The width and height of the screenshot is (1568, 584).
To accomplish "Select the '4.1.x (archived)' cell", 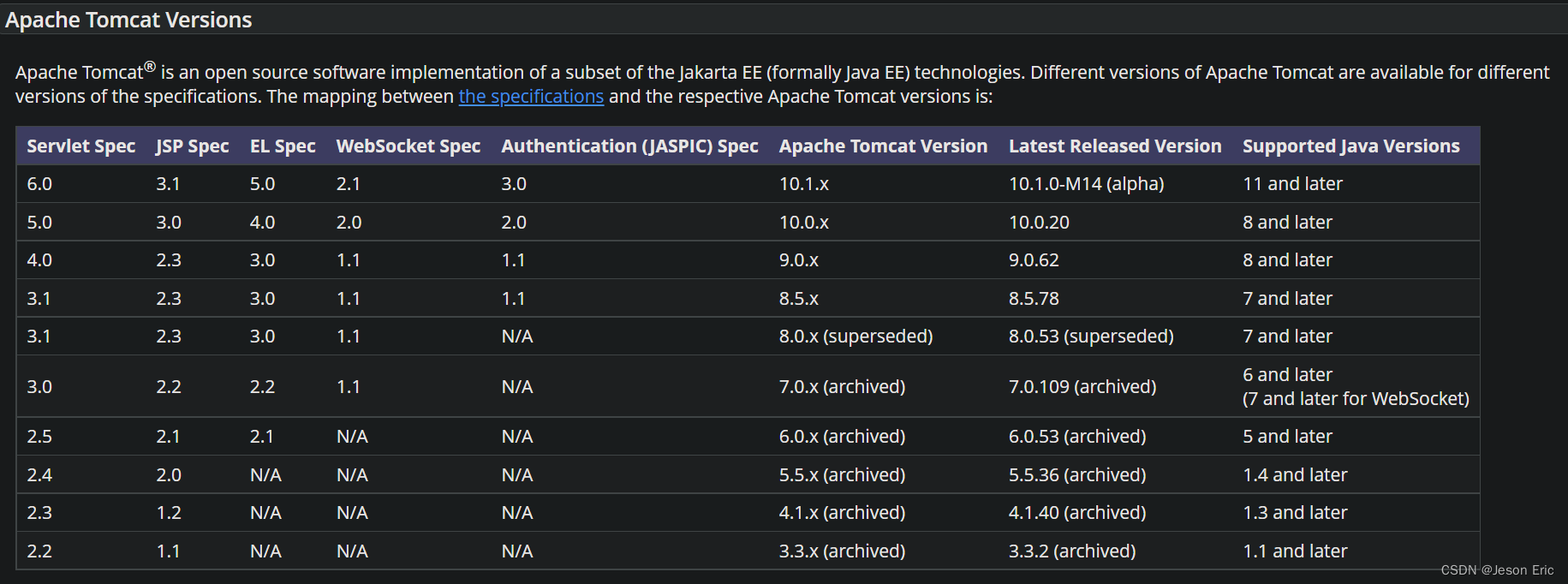I will coord(843,513).
